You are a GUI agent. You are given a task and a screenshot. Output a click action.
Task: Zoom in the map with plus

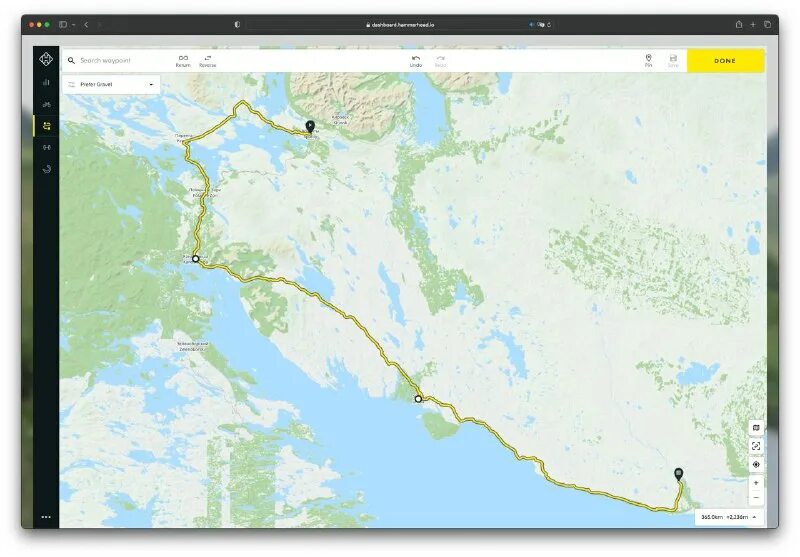(x=756, y=483)
